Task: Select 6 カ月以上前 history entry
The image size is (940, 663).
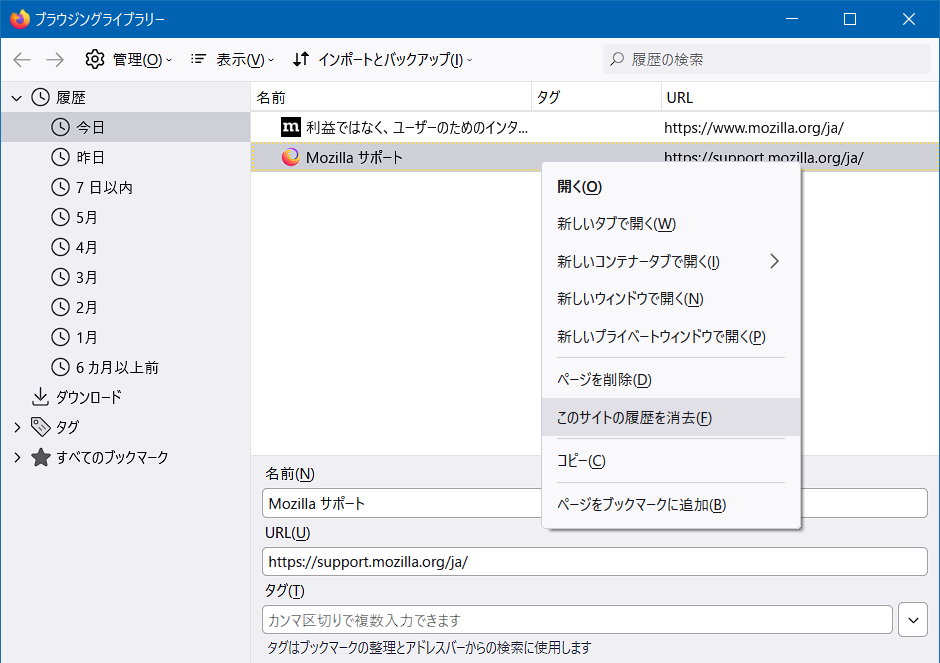Action: (125, 367)
